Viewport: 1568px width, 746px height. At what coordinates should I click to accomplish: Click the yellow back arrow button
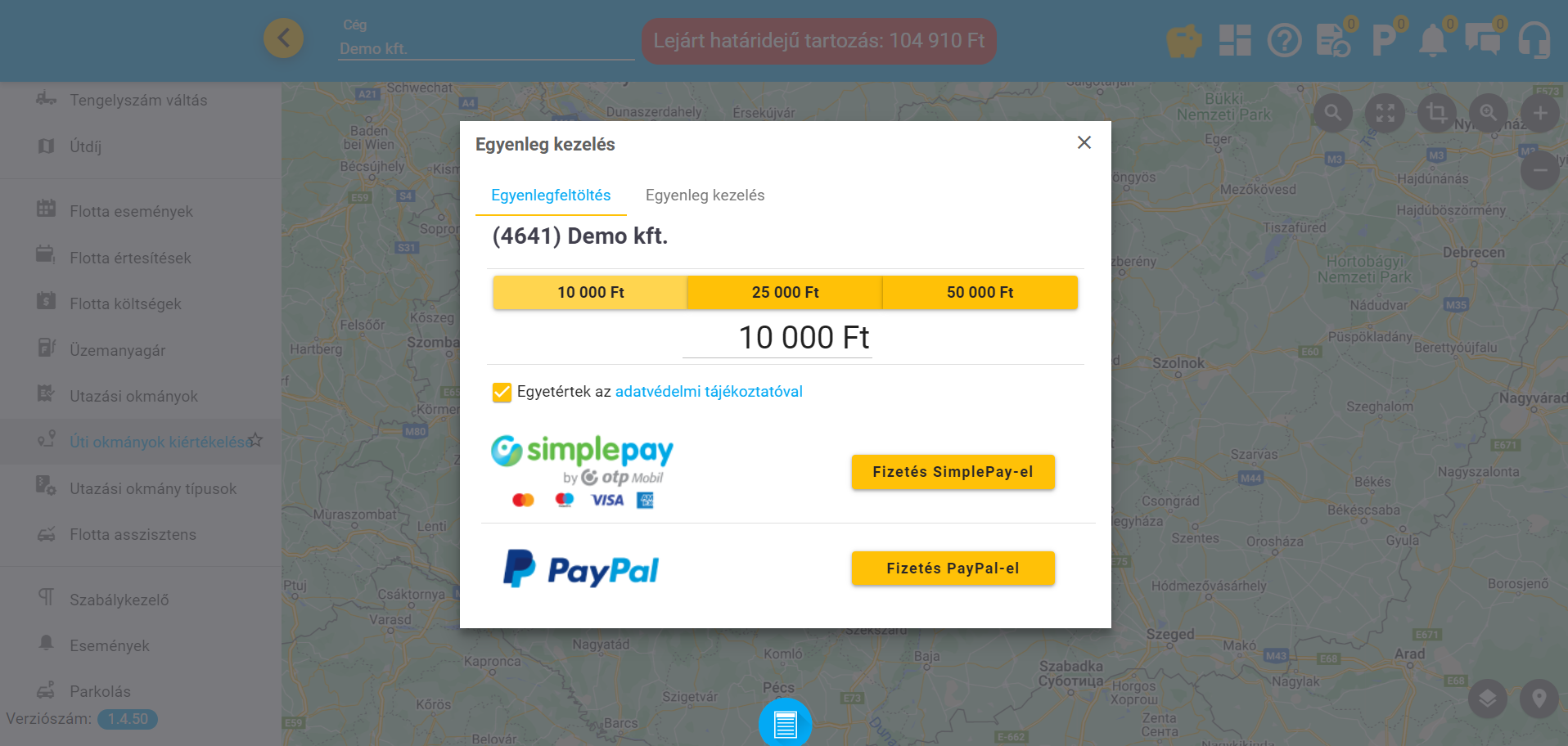pos(283,38)
